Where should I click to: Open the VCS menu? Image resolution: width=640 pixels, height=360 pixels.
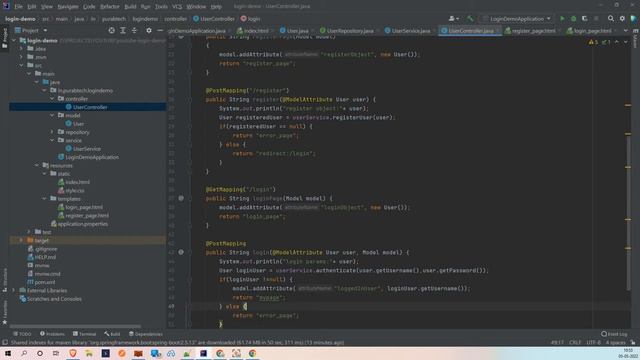(177, 7)
